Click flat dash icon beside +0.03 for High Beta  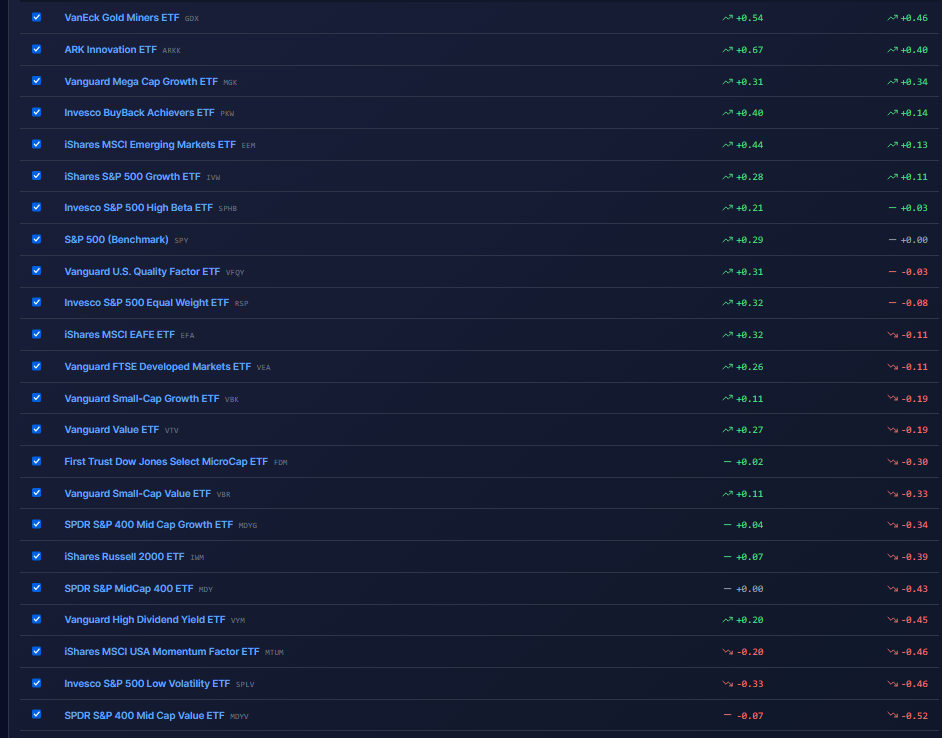pyautogui.click(x=892, y=207)
